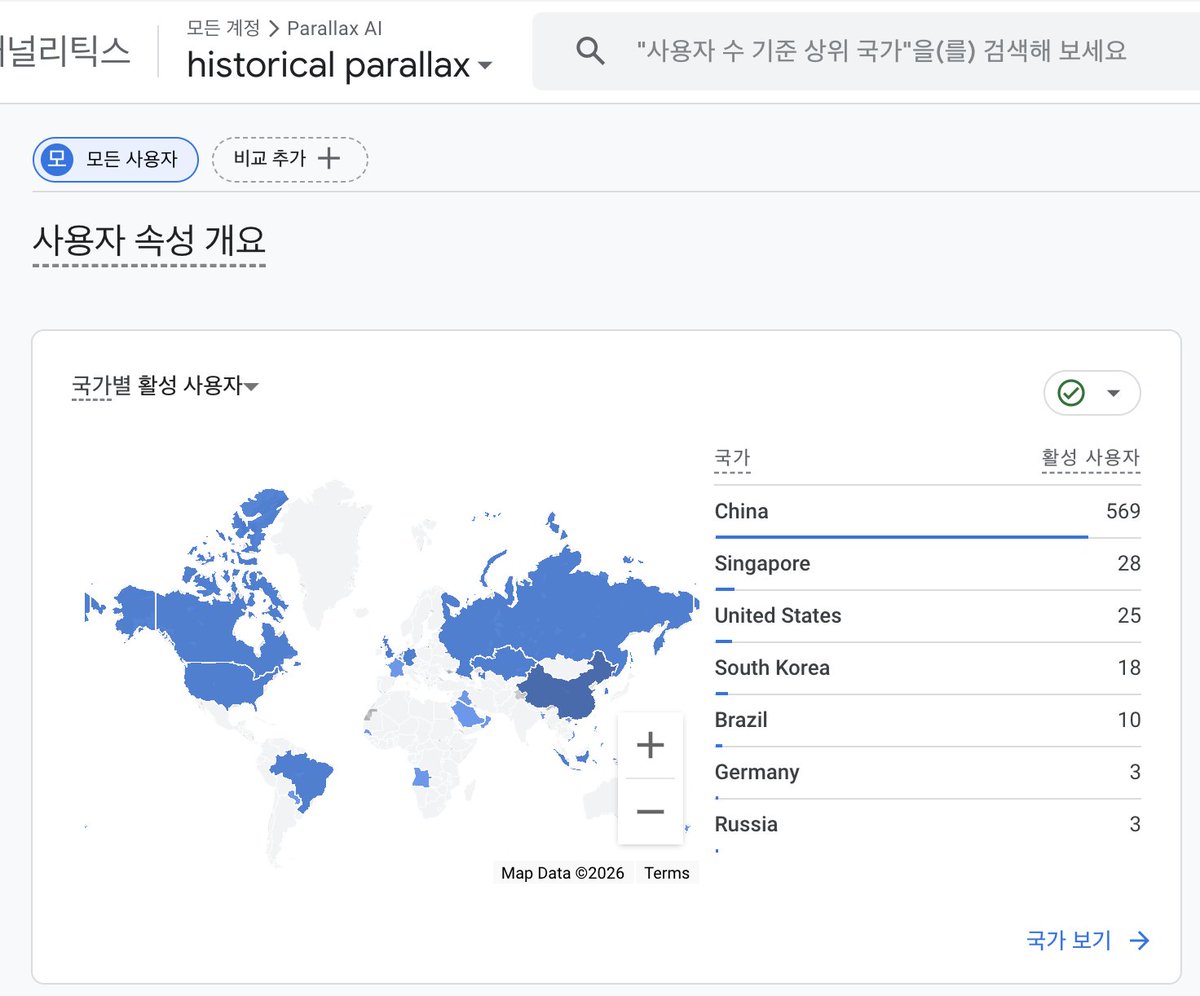
Task: Click China on the world map
Action: pyautogui.click(x=568, y=690)
